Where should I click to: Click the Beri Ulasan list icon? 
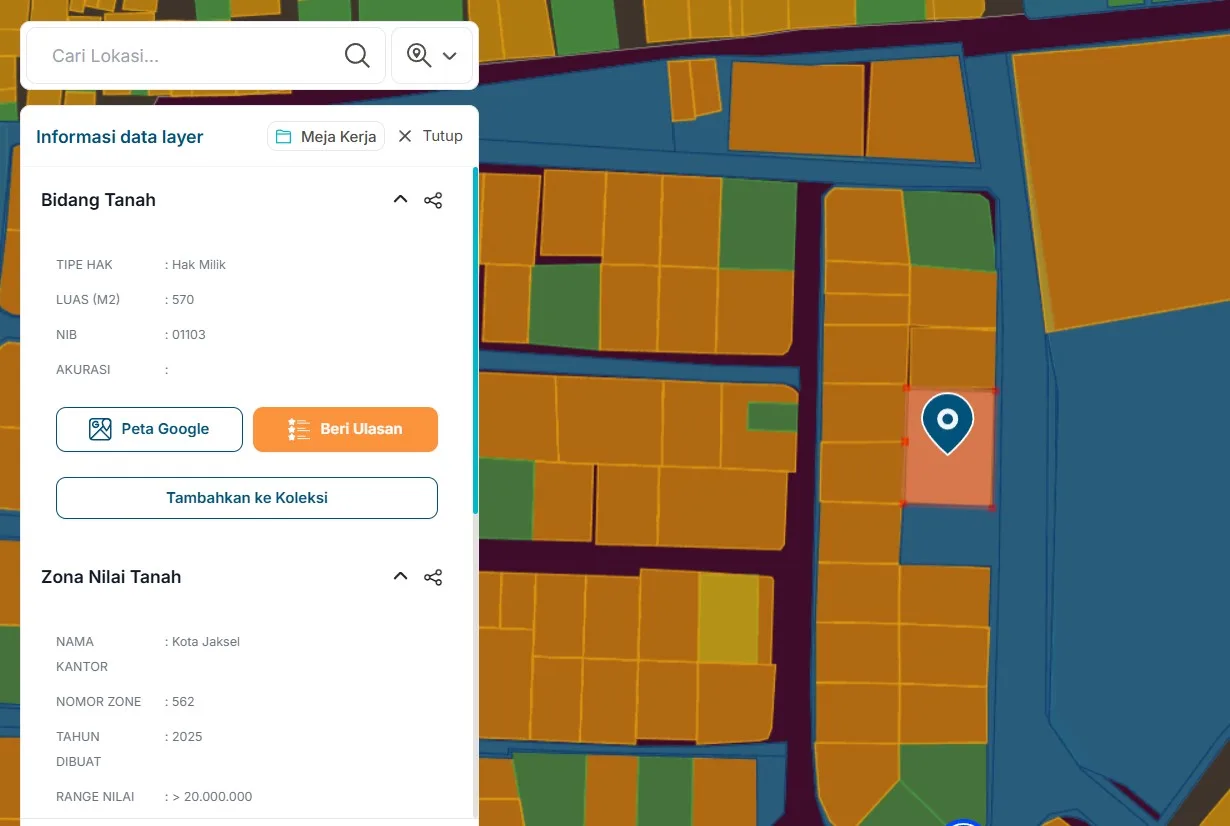point(297,428)
